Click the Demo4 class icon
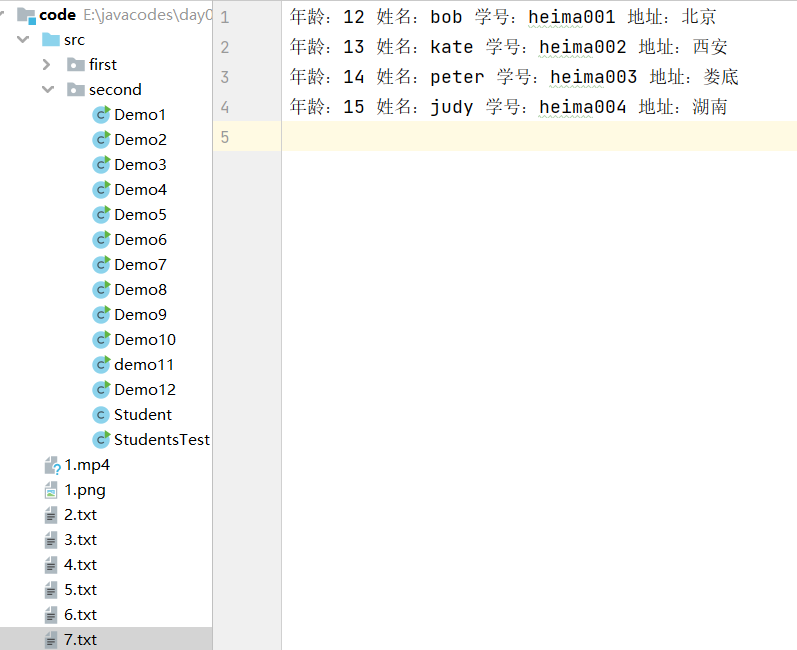 (x=101, y=190)
